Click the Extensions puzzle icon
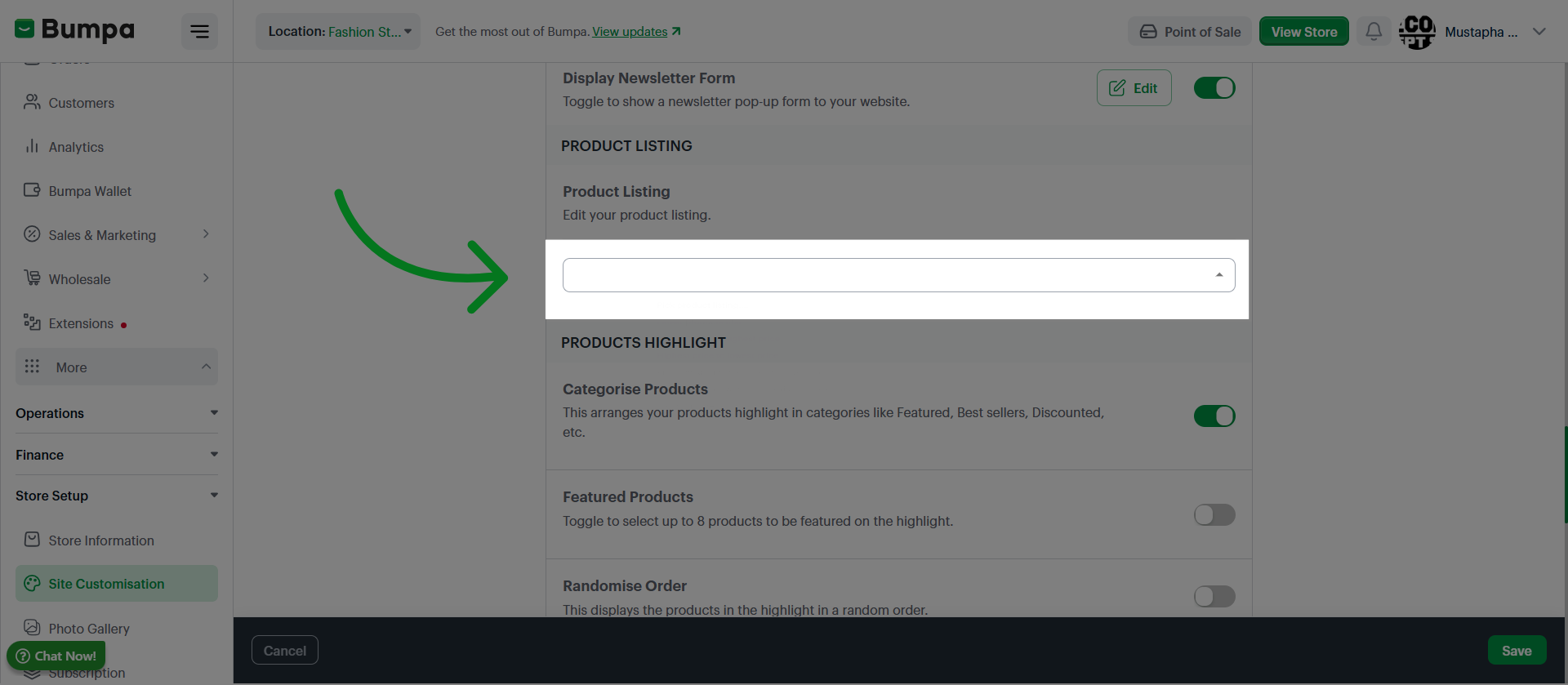This screenshot has height=685, width=1568. (x=32, y=322)
